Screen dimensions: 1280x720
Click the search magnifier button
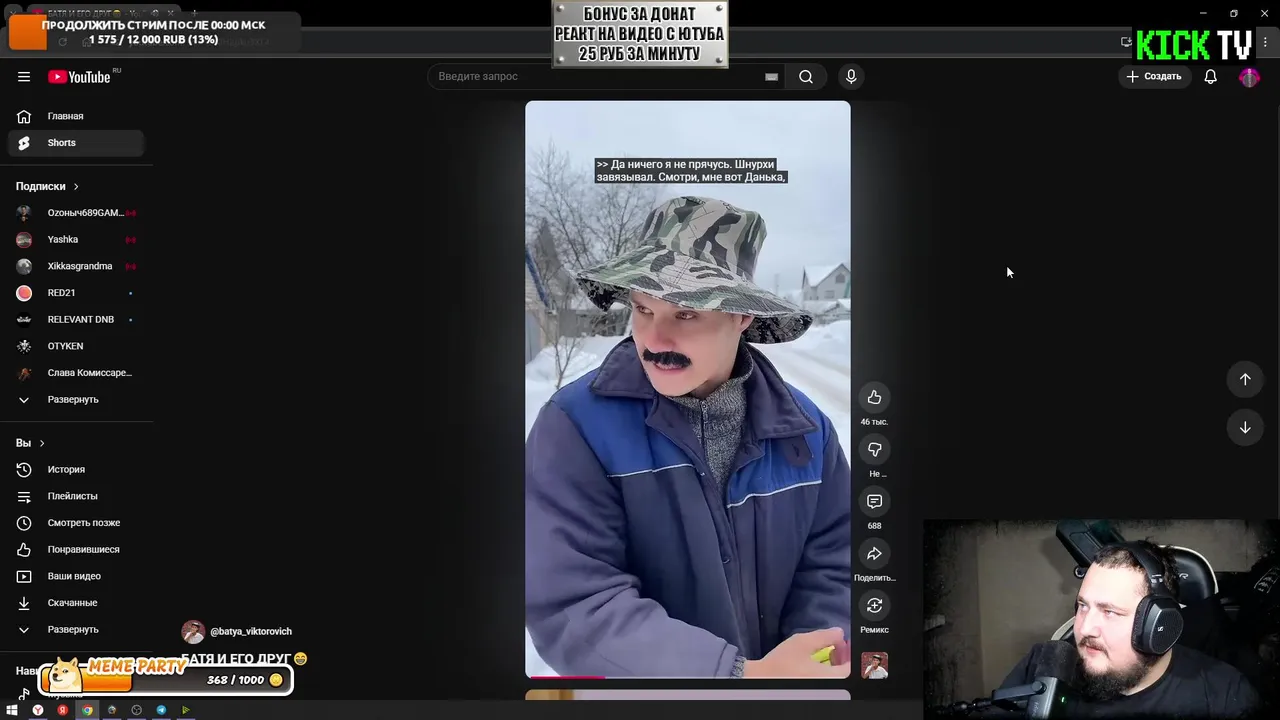[x=806, y=77]
